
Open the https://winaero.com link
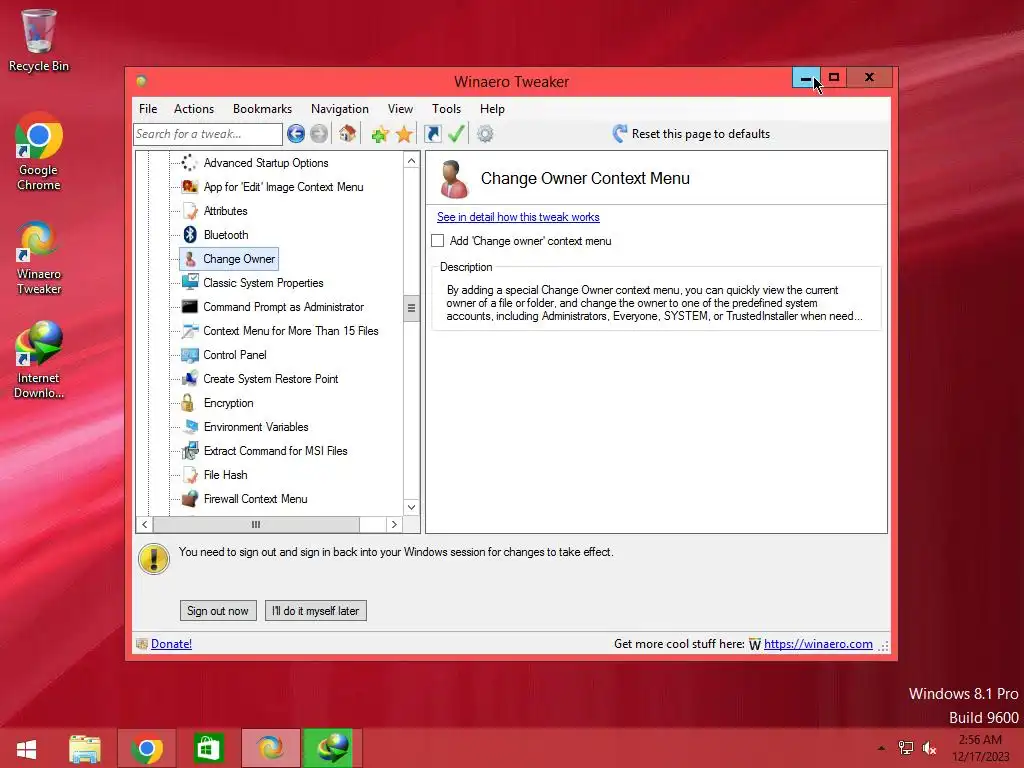818,644
